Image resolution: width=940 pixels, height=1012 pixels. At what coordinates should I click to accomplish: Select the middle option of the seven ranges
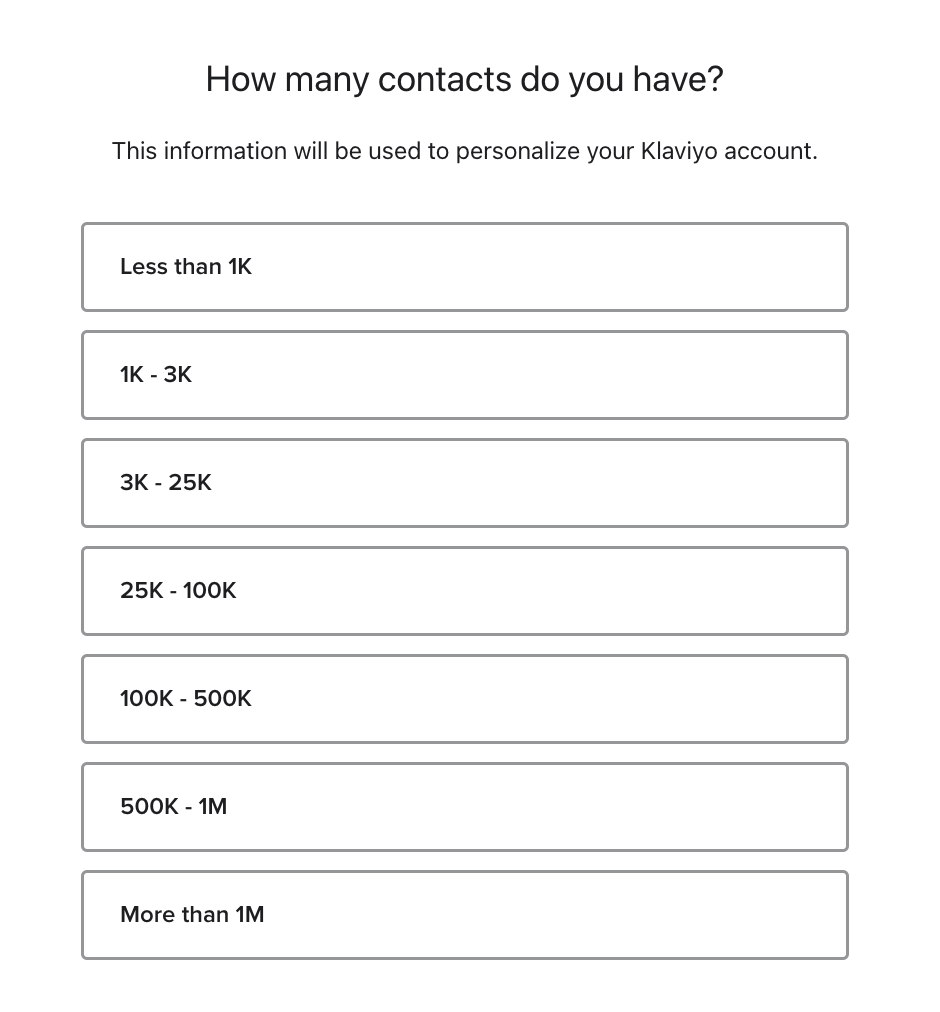pos(465,591)
